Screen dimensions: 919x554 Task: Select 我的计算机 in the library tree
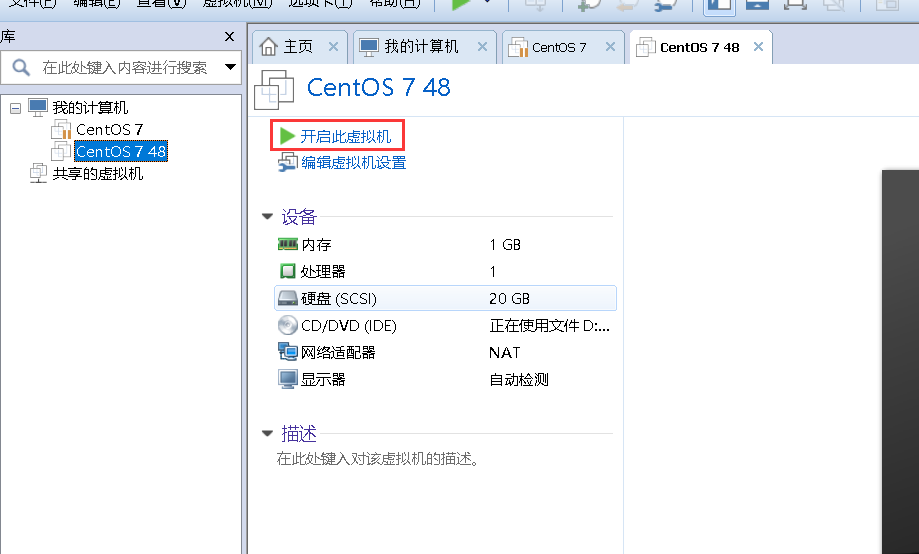(x=90, y=108)
